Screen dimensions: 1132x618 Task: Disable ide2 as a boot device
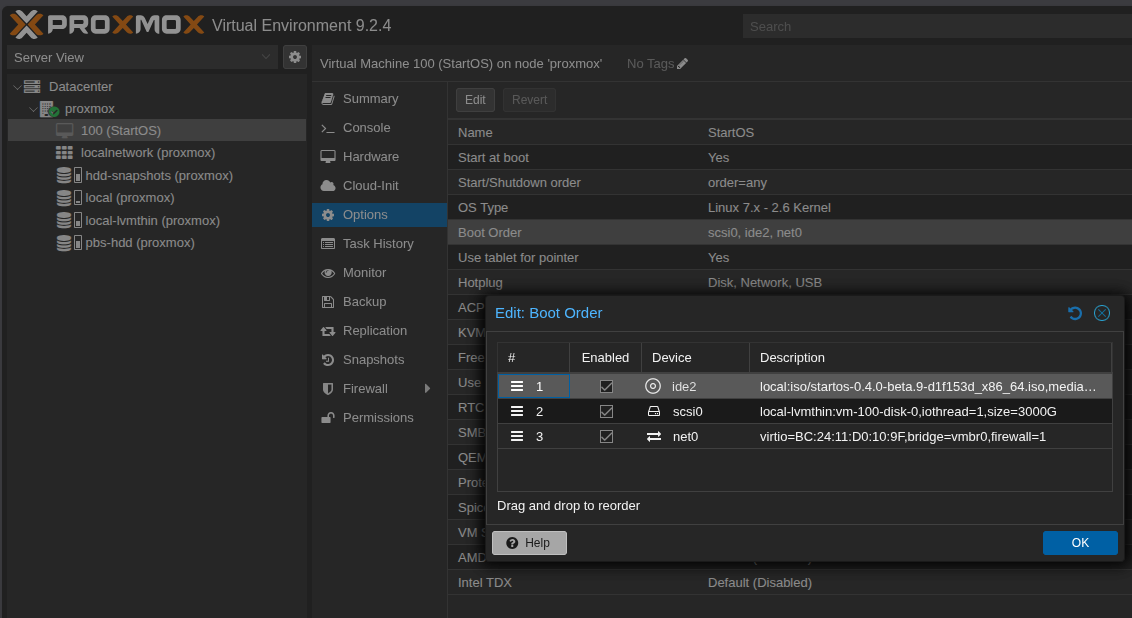coord(606,386)
